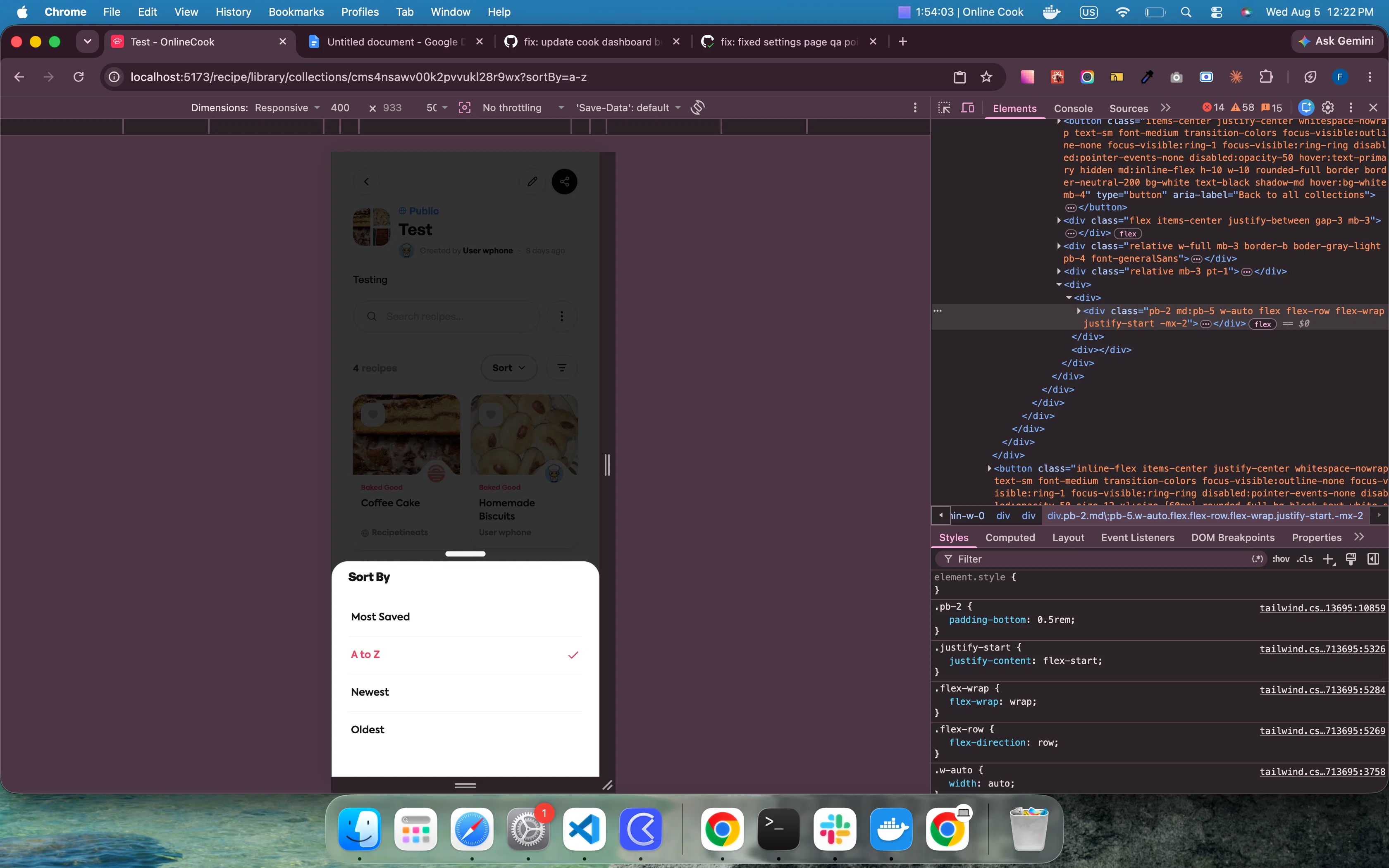Open the No throttling dropdown
Image resolution: width=1389 pixels, height=868 pixels.
[x=523, y=108]
